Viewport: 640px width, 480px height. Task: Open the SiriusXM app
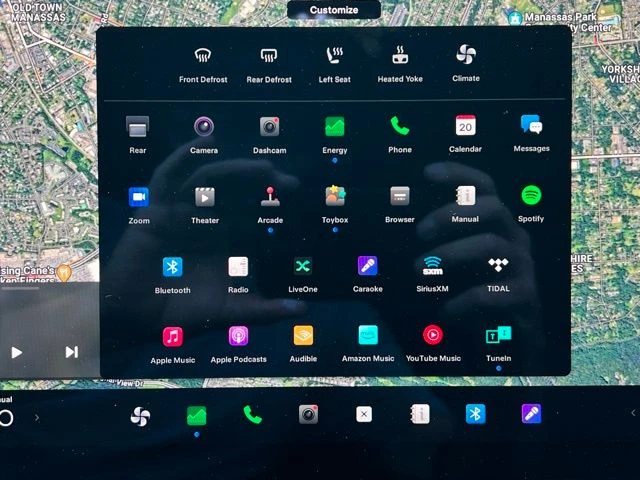(432, 274)
